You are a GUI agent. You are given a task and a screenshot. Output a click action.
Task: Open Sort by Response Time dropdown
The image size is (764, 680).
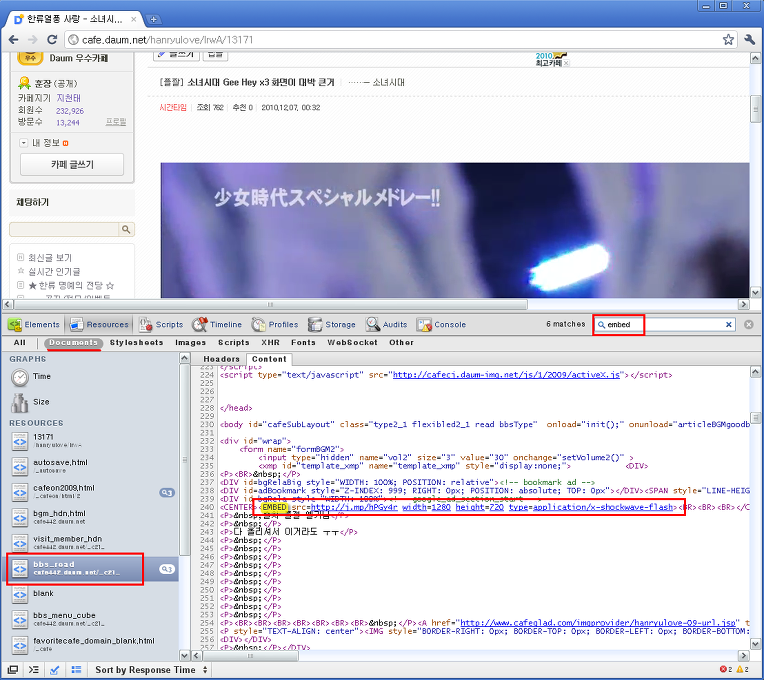point(151,670)
